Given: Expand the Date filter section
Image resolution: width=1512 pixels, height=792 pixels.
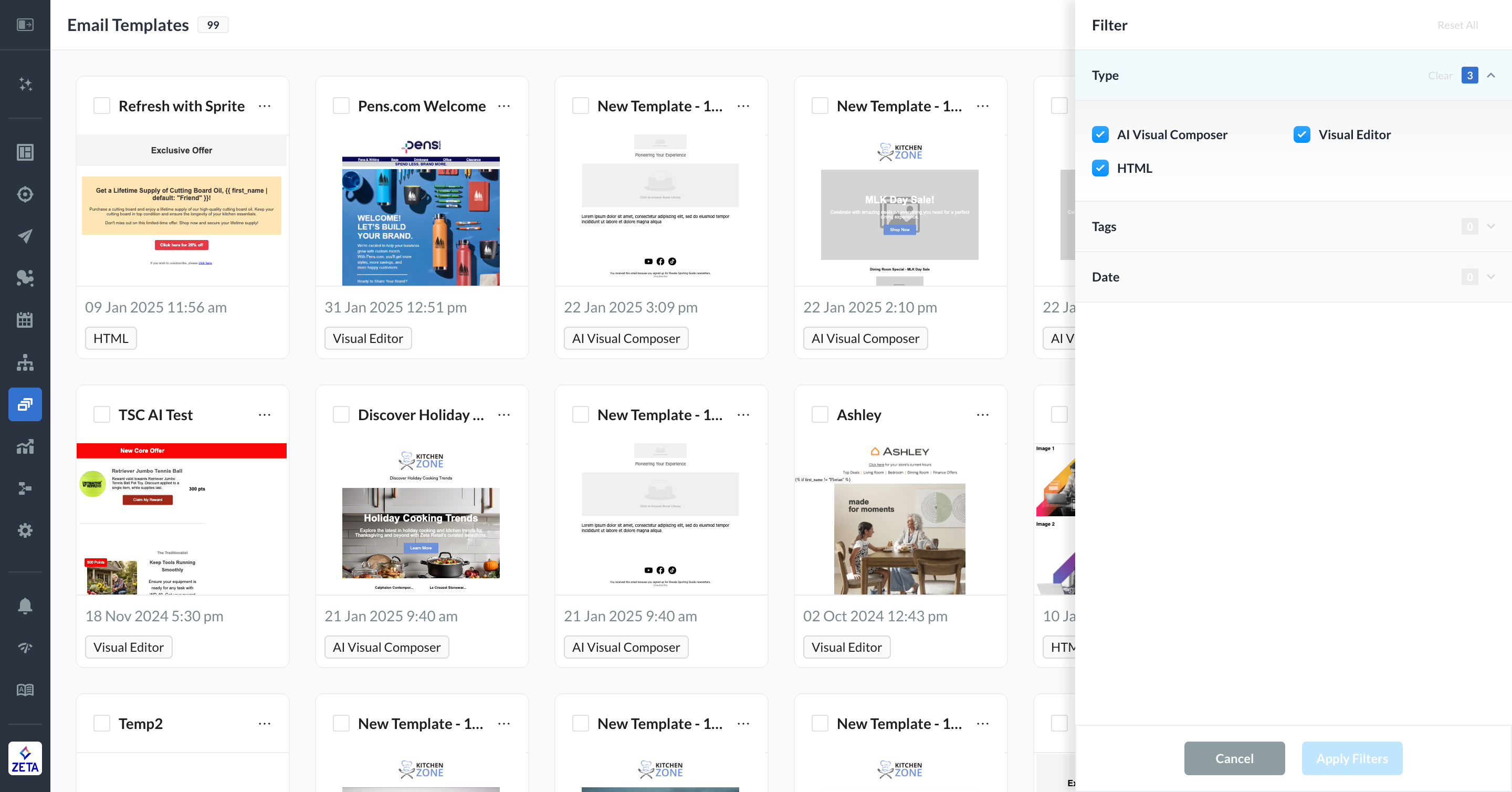Looking at the screenshot, I should pos(1491,277).
